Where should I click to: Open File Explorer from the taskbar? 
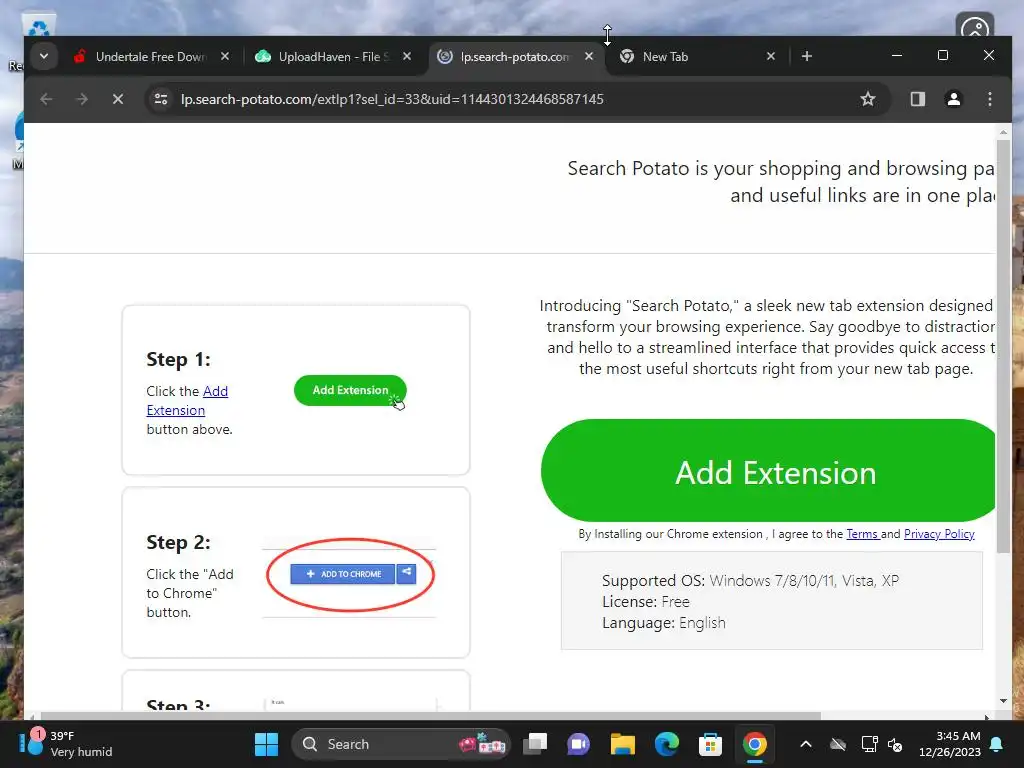[622, 744]
